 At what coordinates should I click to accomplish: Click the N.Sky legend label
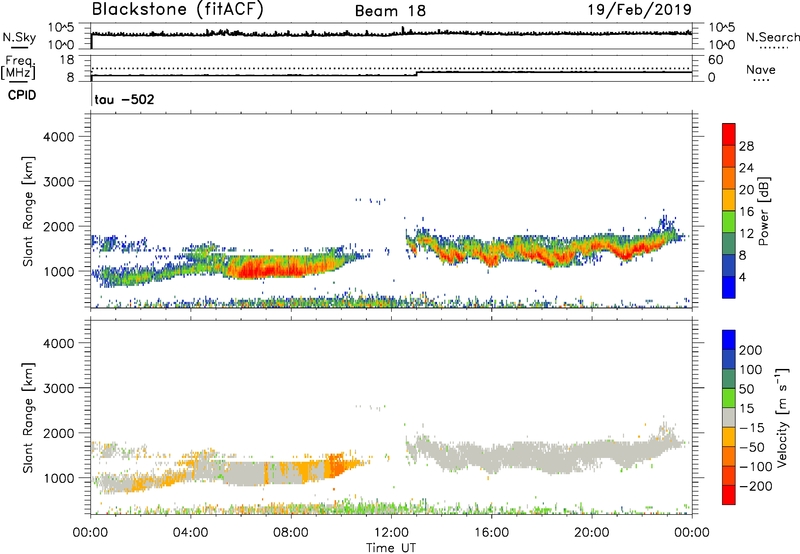point(19,38)
